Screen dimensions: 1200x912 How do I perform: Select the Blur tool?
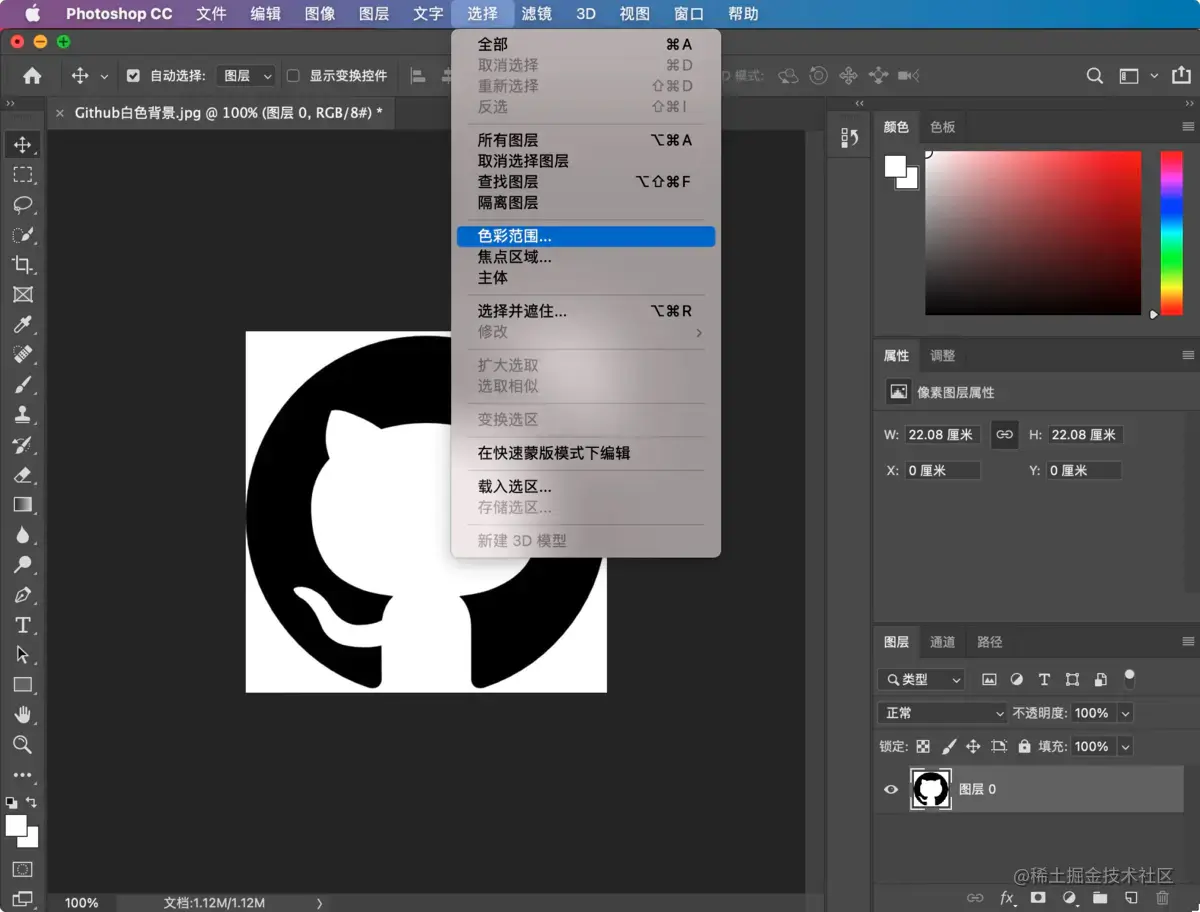[22, 535]
